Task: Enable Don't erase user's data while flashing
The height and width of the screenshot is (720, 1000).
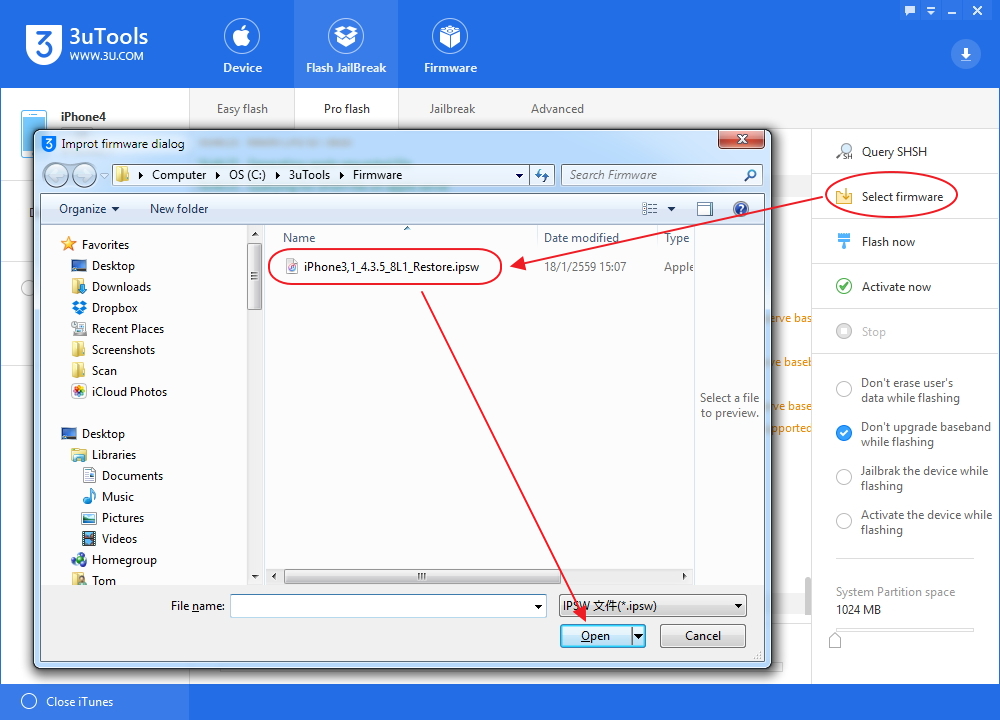Action: pyautogui.click(x=843, y=389)
